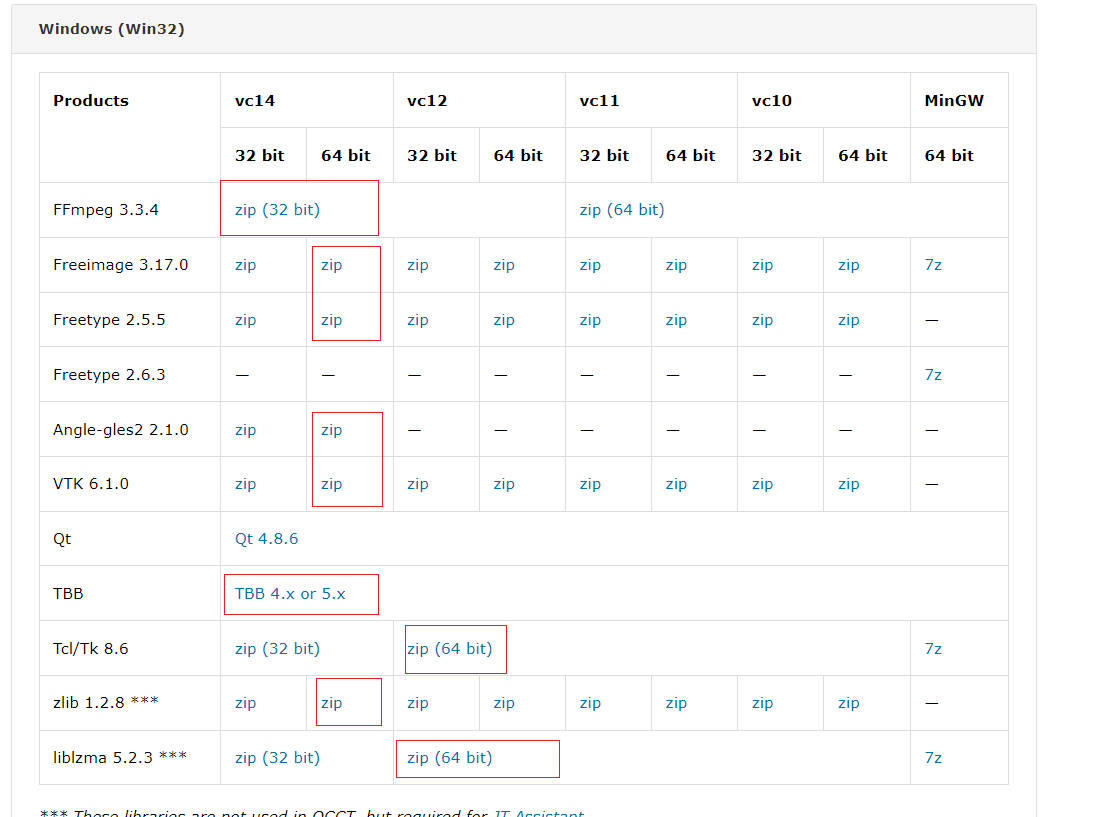
Task: Click Angle-gles2 2.1.0 vc14 64 bit zip
Action: (331, 430)
